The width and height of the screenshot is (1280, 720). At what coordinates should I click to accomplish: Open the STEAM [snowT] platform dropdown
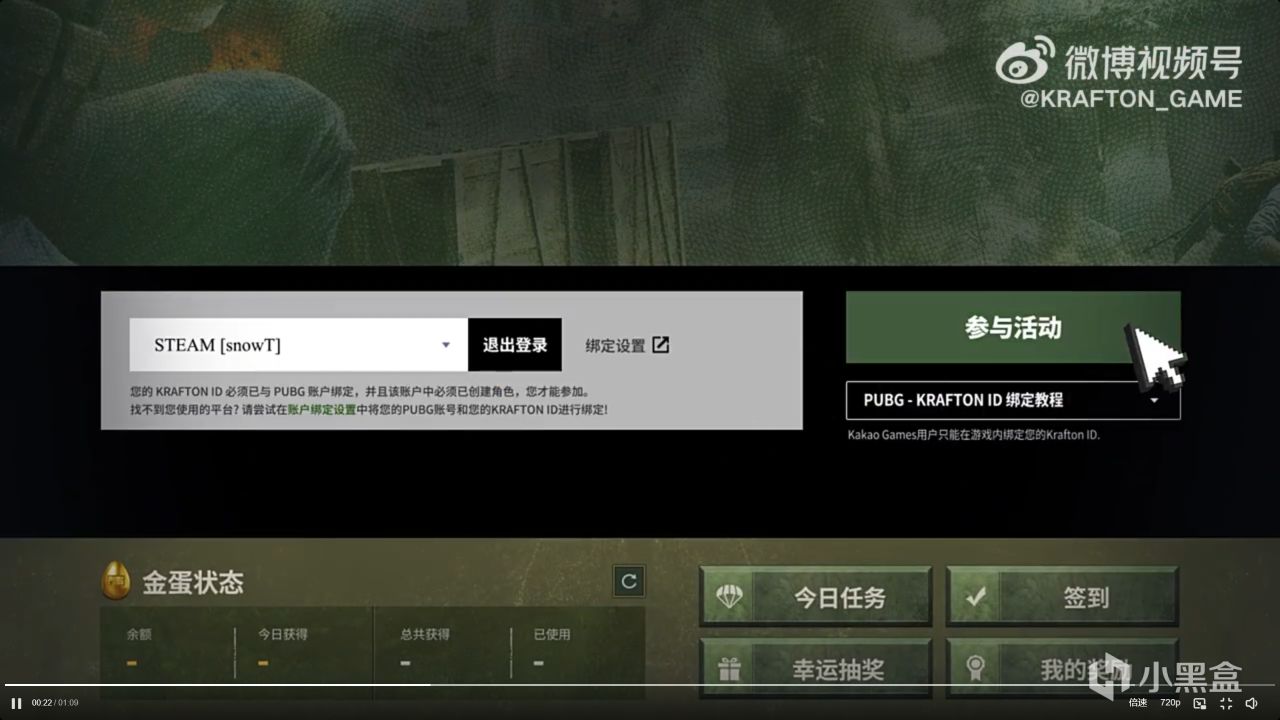[x=299, y=345]
